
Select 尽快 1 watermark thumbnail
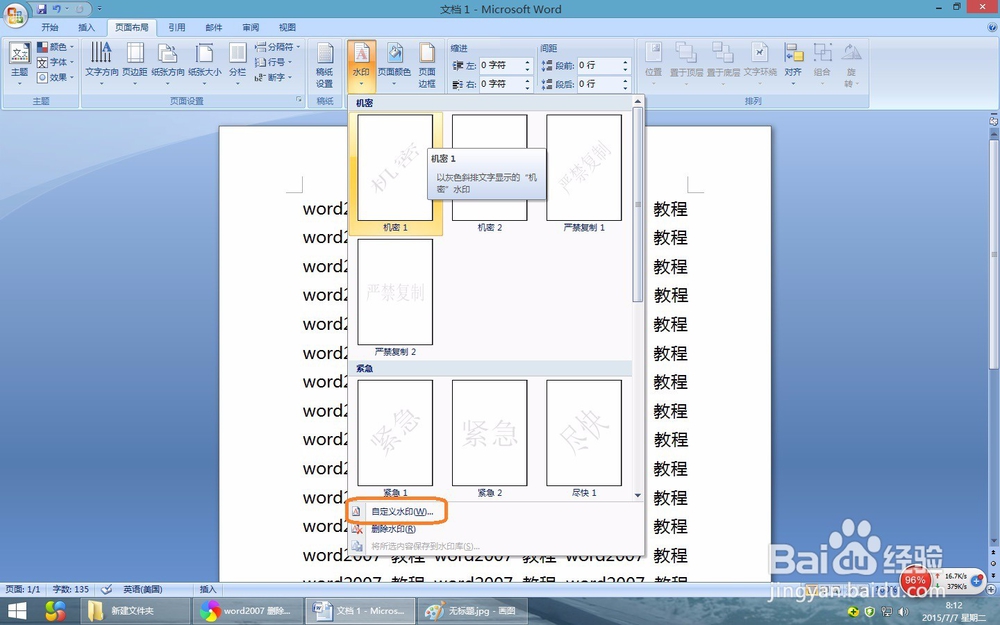click(x=584, y=438)
